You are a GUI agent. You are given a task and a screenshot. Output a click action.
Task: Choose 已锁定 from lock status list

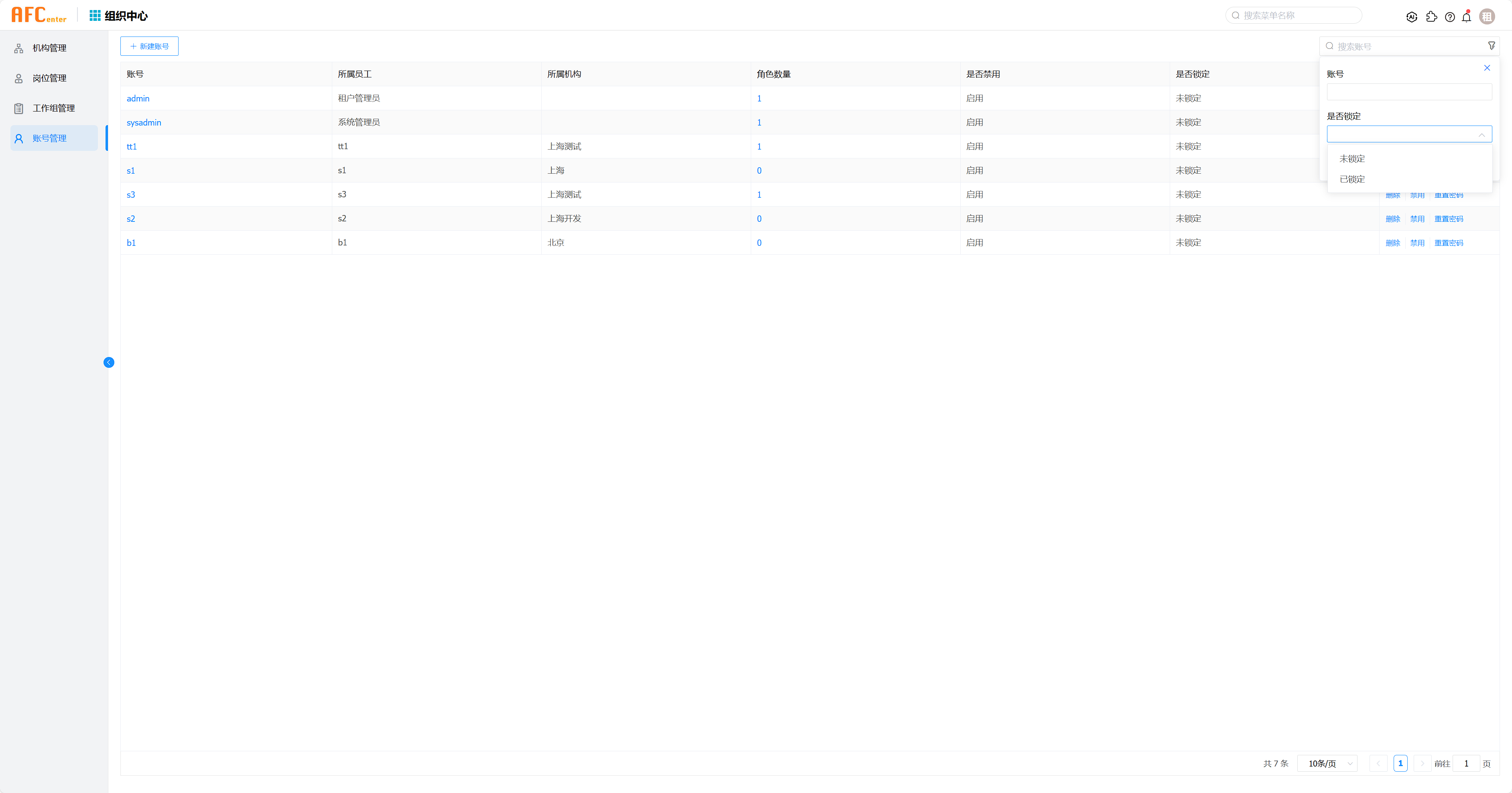pyautogui.click(x=1352, y=179)
